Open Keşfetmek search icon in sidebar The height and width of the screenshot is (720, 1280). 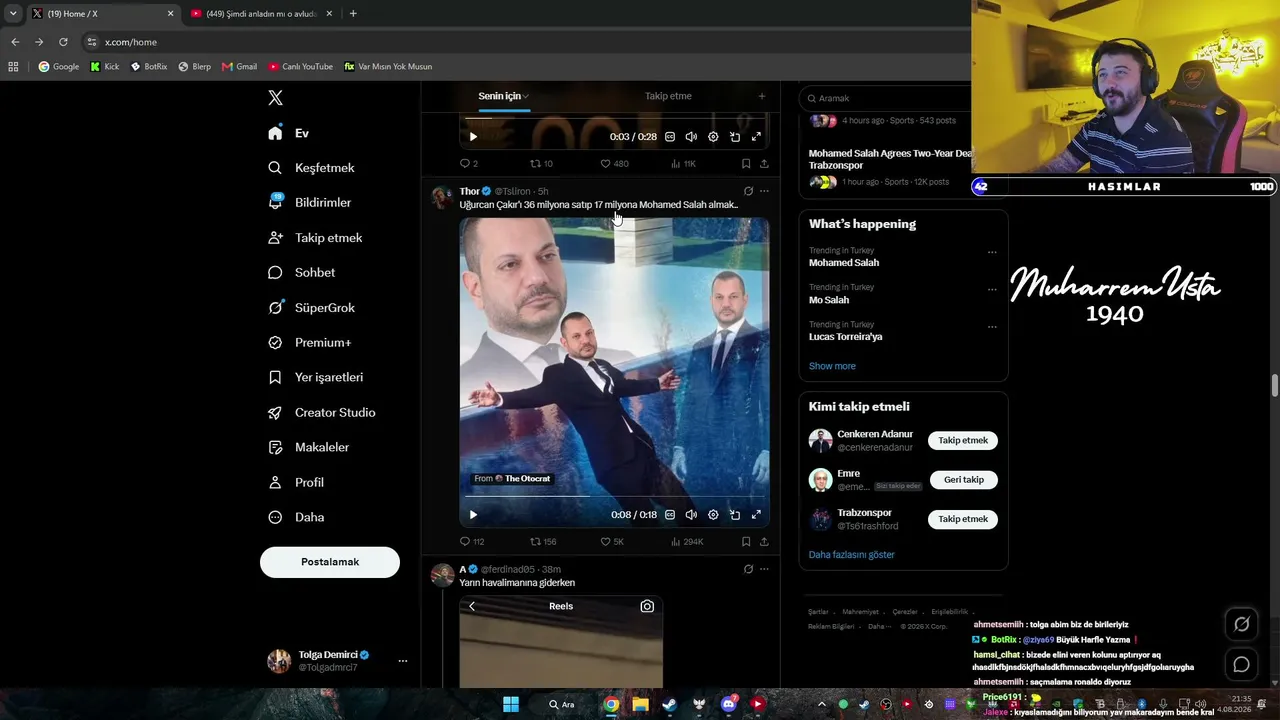(275, 168)
